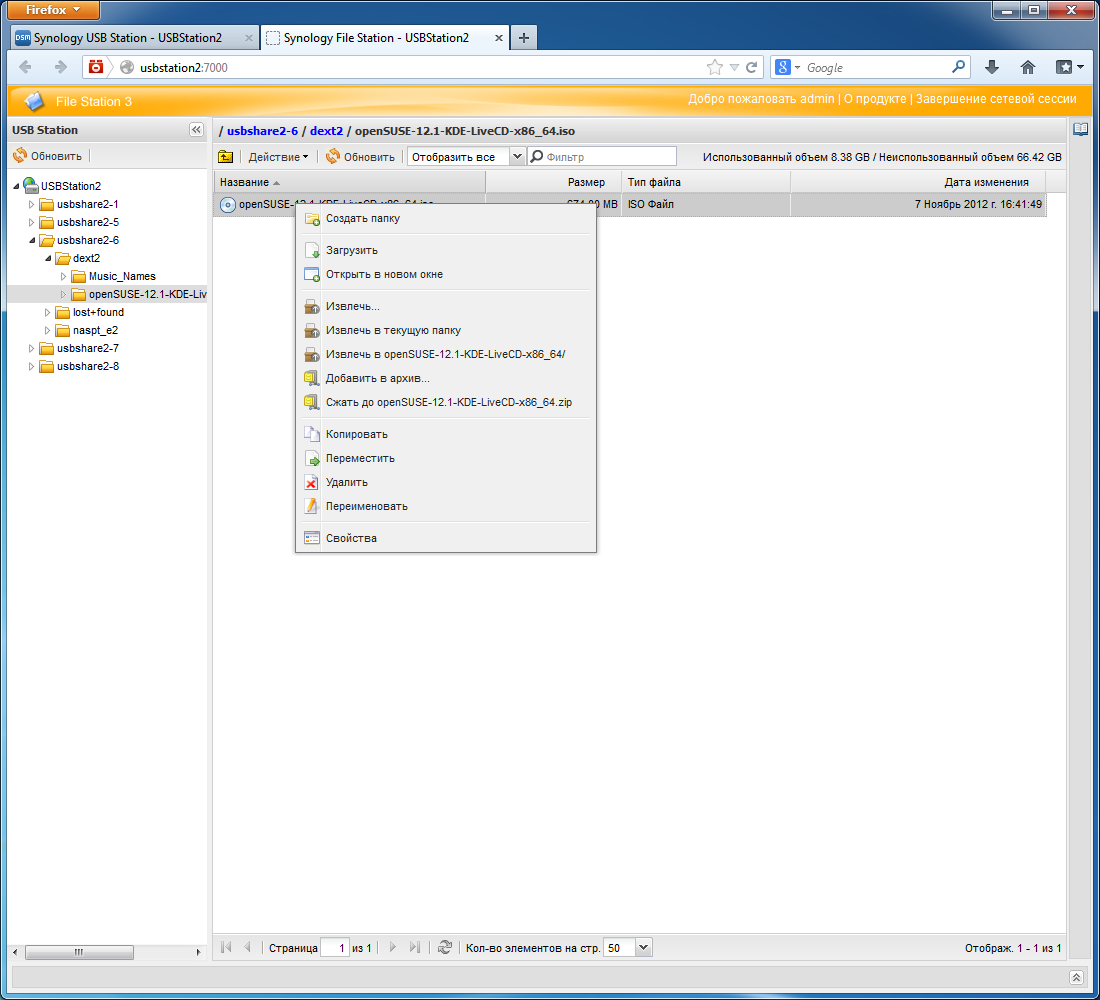Select the naspt_e2 folder in tree
Image resolution: width=1100 pixels, height=1000 pixels.
click(x=95, y=331)
